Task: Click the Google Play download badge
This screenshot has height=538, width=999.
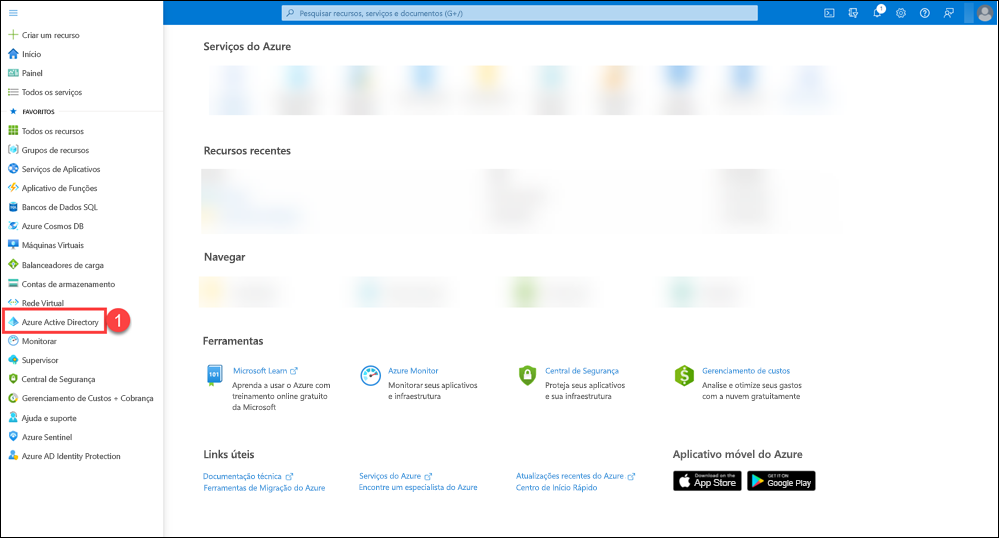Action: 781,481
